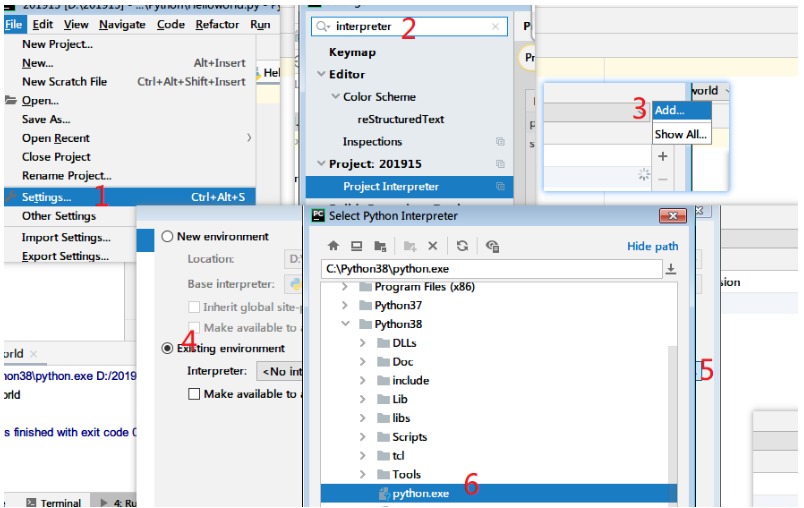Click the DLLs folder icon

pos(383,343)
